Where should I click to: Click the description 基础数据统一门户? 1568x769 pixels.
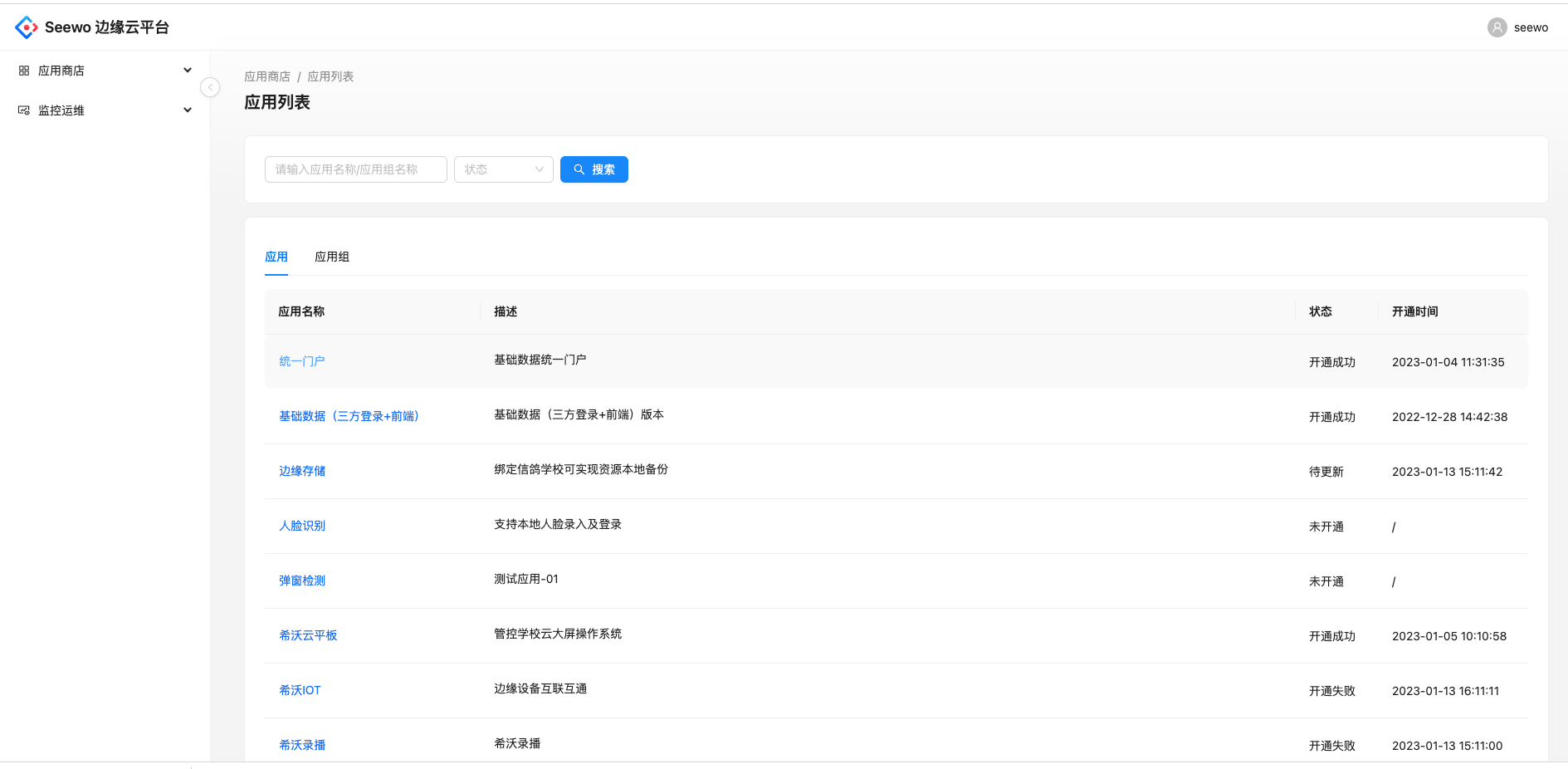540,360
